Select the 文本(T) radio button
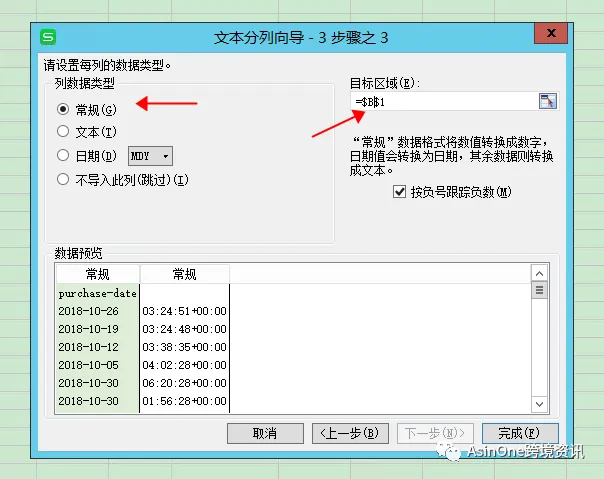604x479 pixels. 63,131
